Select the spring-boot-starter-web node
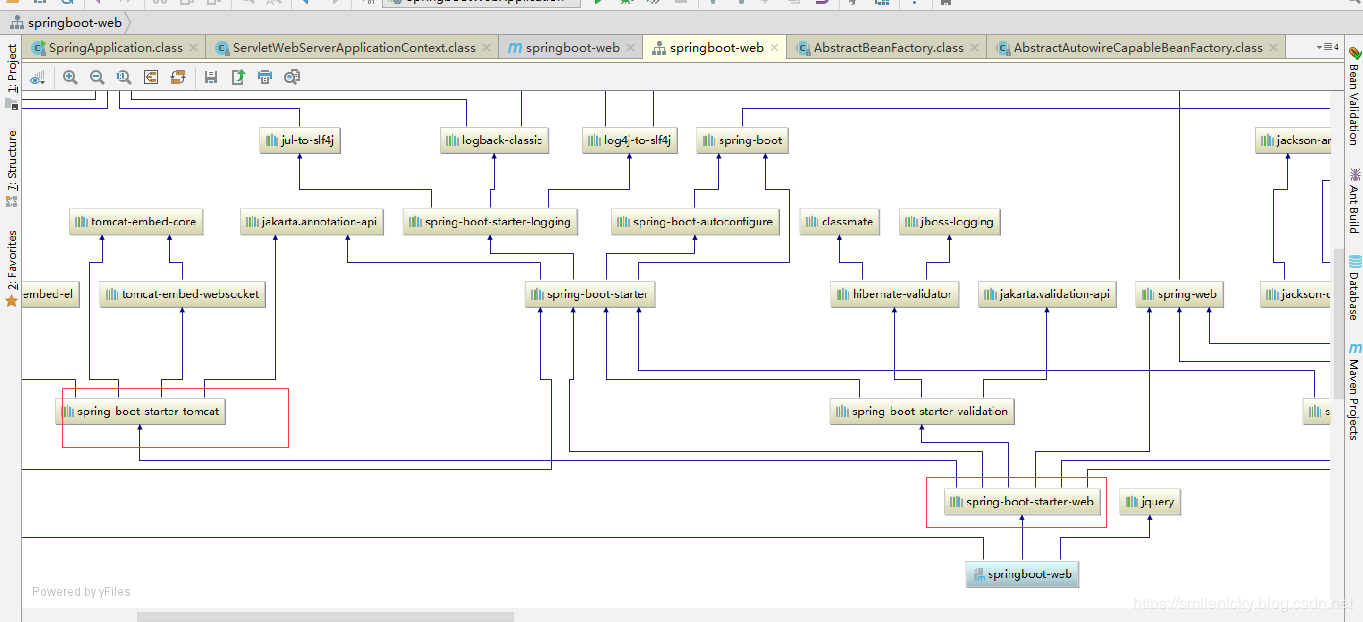Viewport: 1363px width, 622px height. click(x=1022, y=502)
